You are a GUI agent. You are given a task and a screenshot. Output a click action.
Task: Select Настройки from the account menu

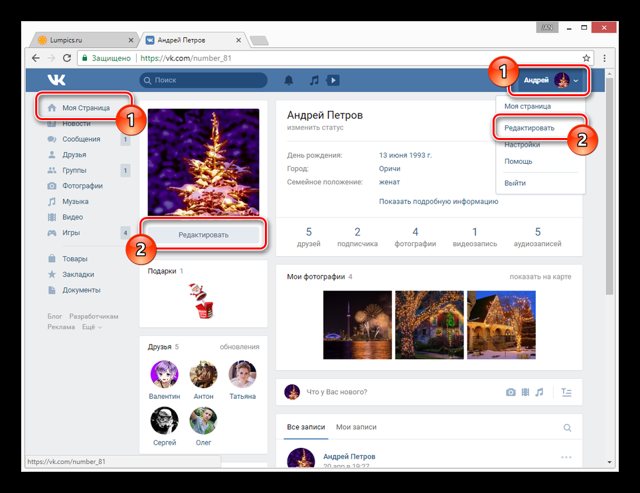[x=524, y=145]
